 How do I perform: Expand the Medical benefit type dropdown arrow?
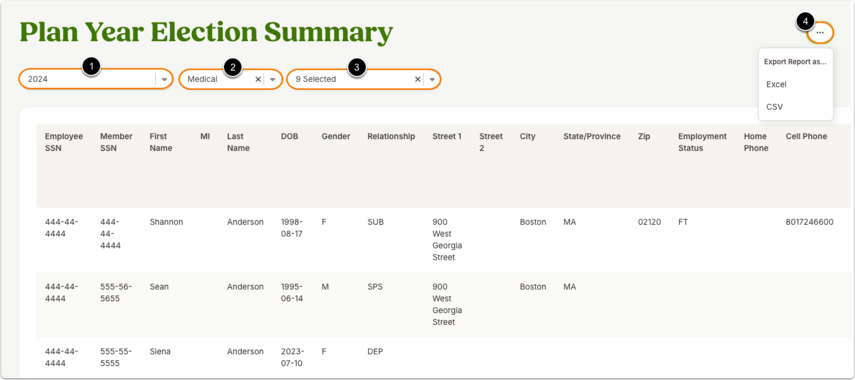click(x=273, y=79)
